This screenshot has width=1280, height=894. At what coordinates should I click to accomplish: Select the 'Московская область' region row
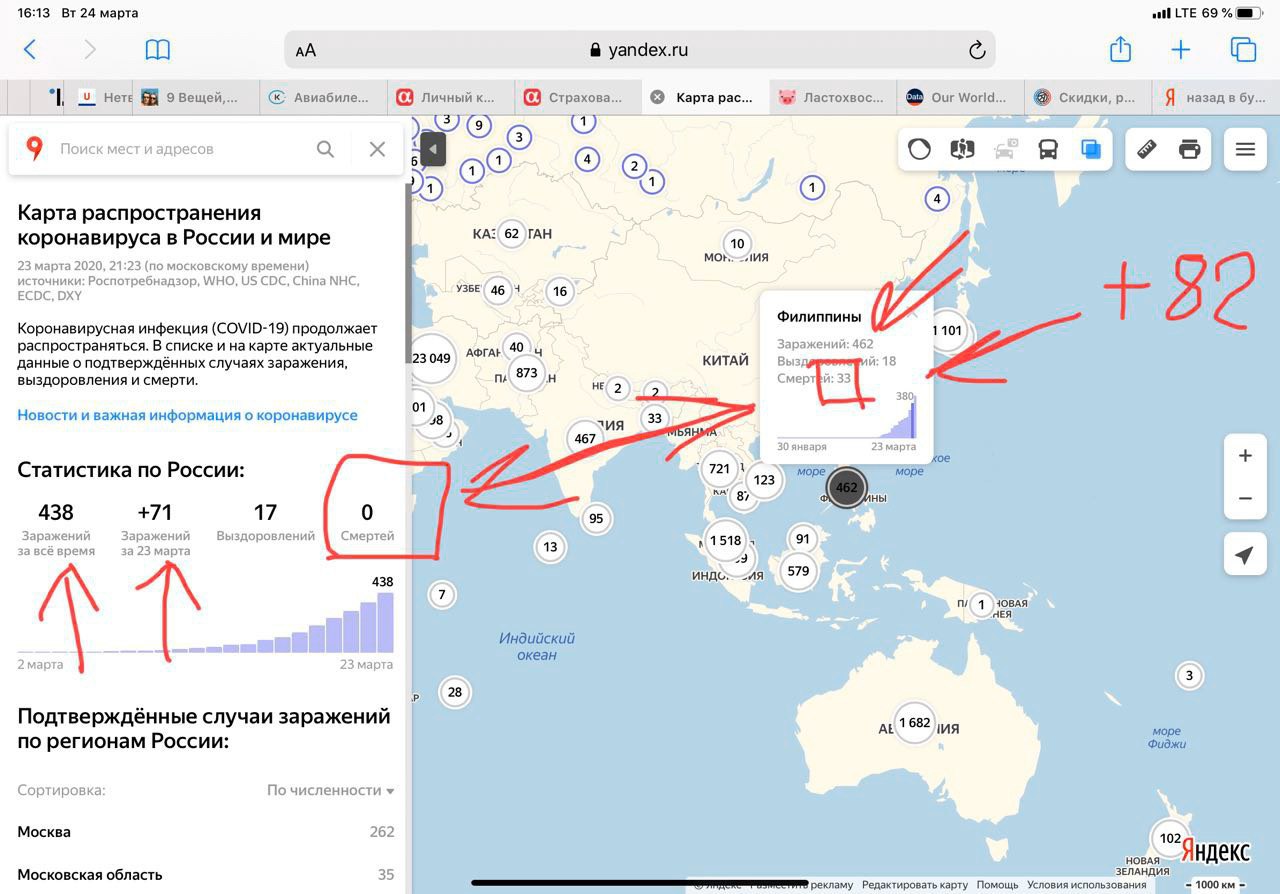pyautogui.click(x=206, y=874)
